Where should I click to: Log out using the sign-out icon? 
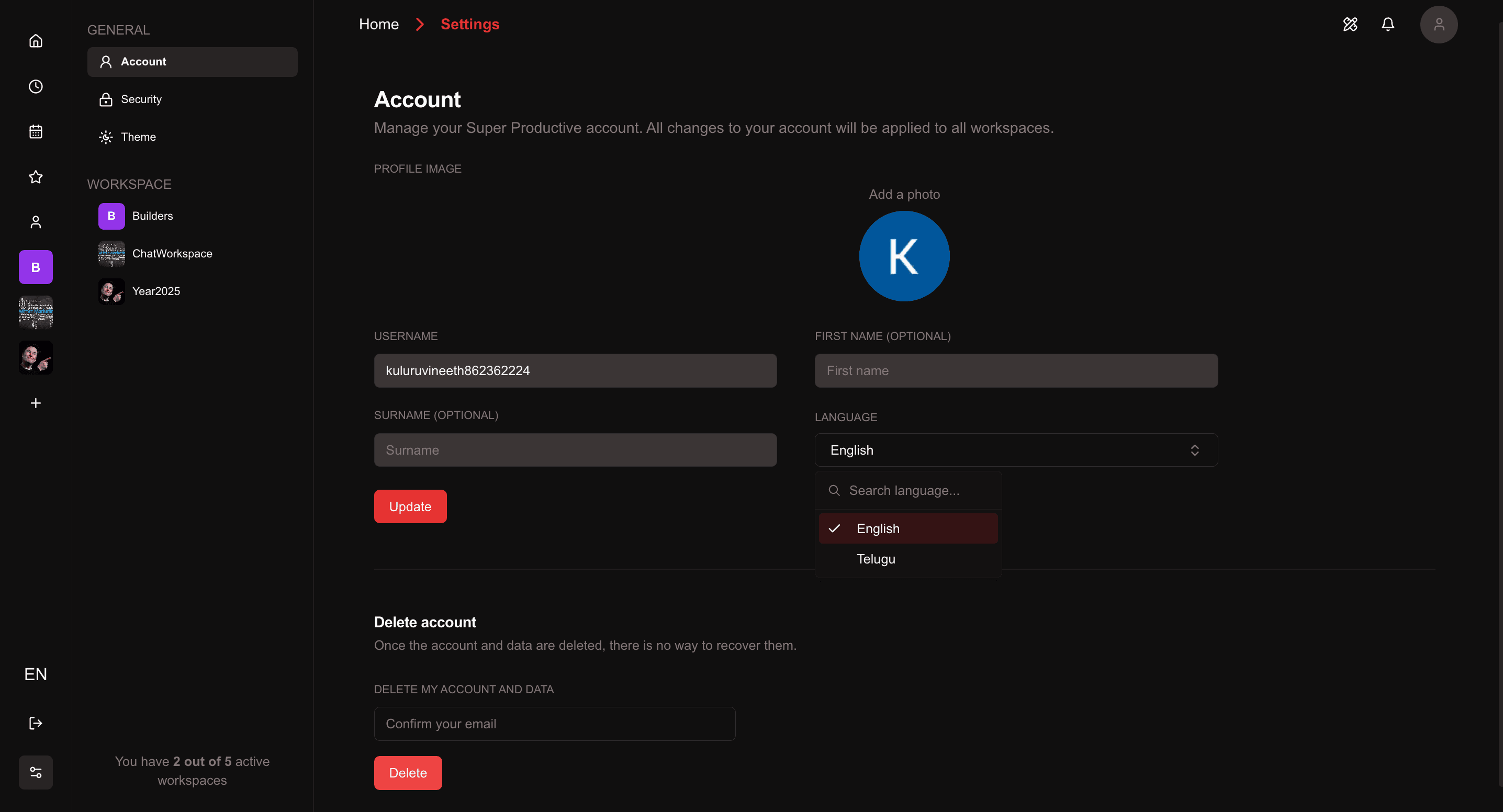coord(35,723)
